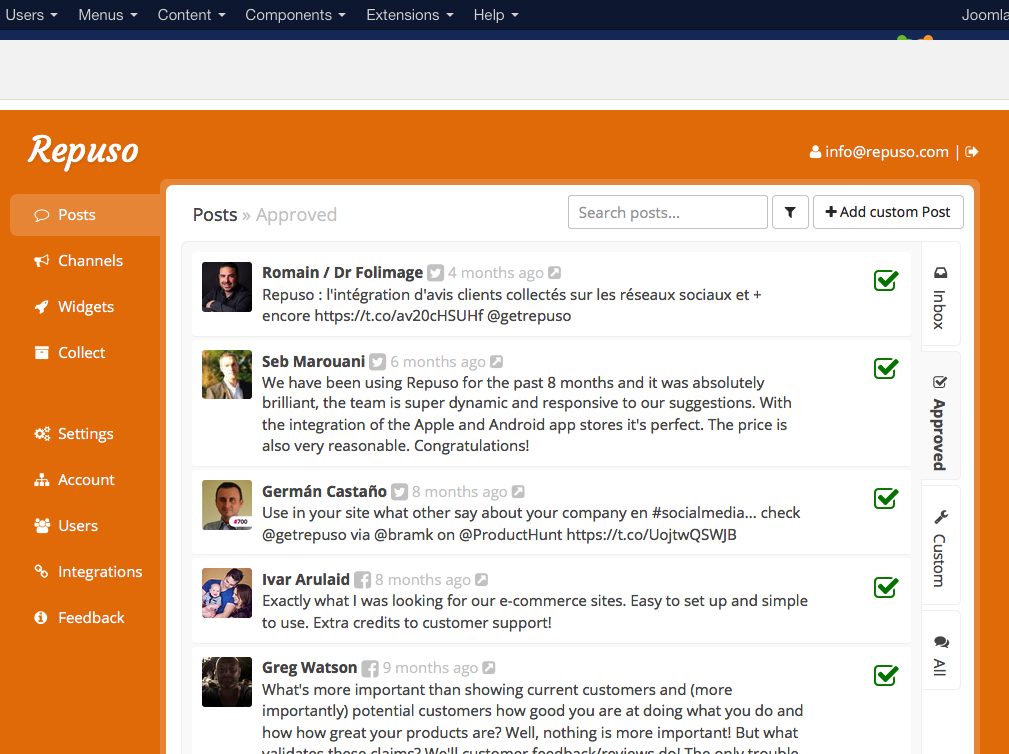Click Seb Marouani's profile photo
This screenshot has height=754, width=1009.
click(227, 374)
